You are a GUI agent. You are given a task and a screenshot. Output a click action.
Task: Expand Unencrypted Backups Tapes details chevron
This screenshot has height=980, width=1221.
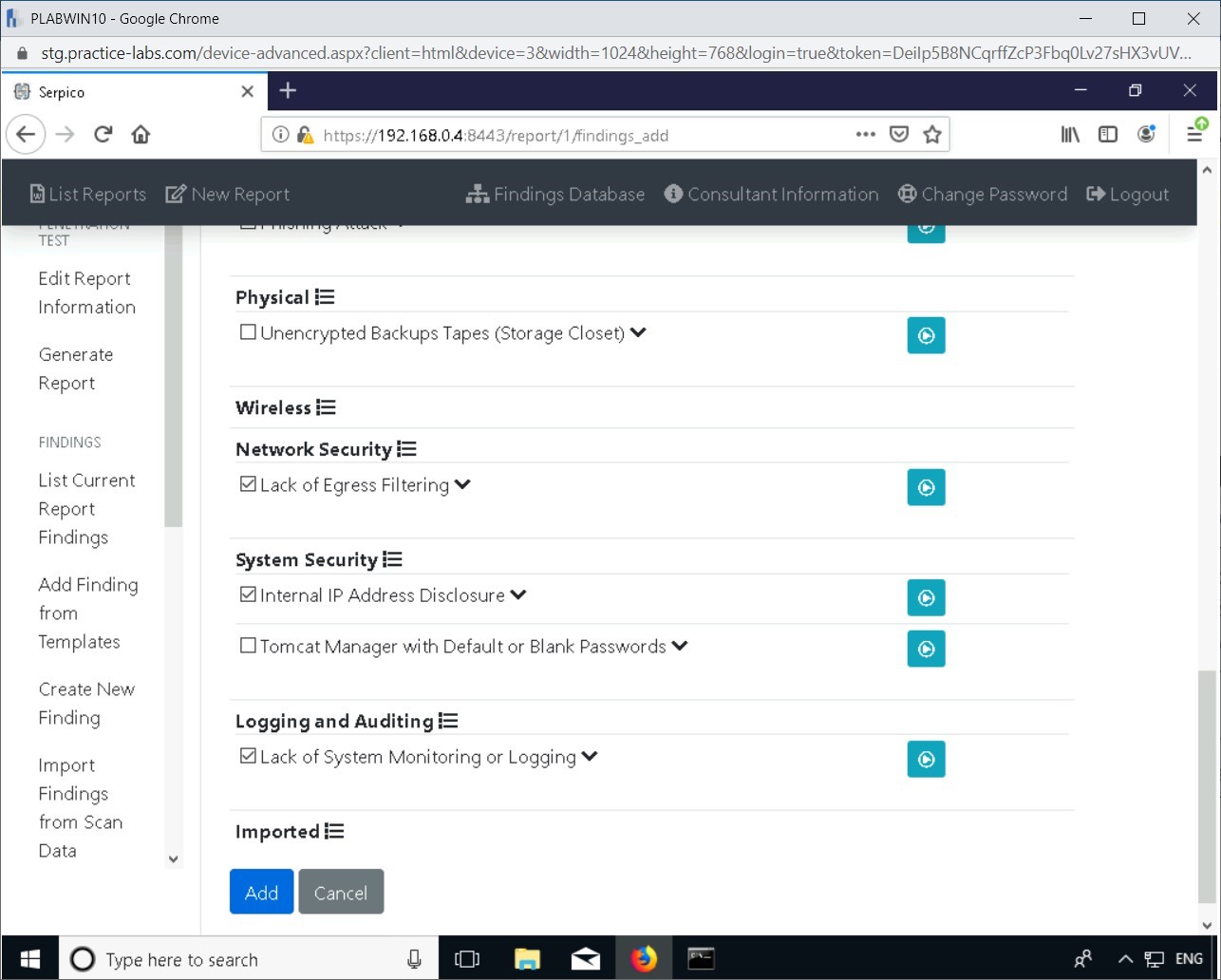pyautogui.click(x=638, y=332)
